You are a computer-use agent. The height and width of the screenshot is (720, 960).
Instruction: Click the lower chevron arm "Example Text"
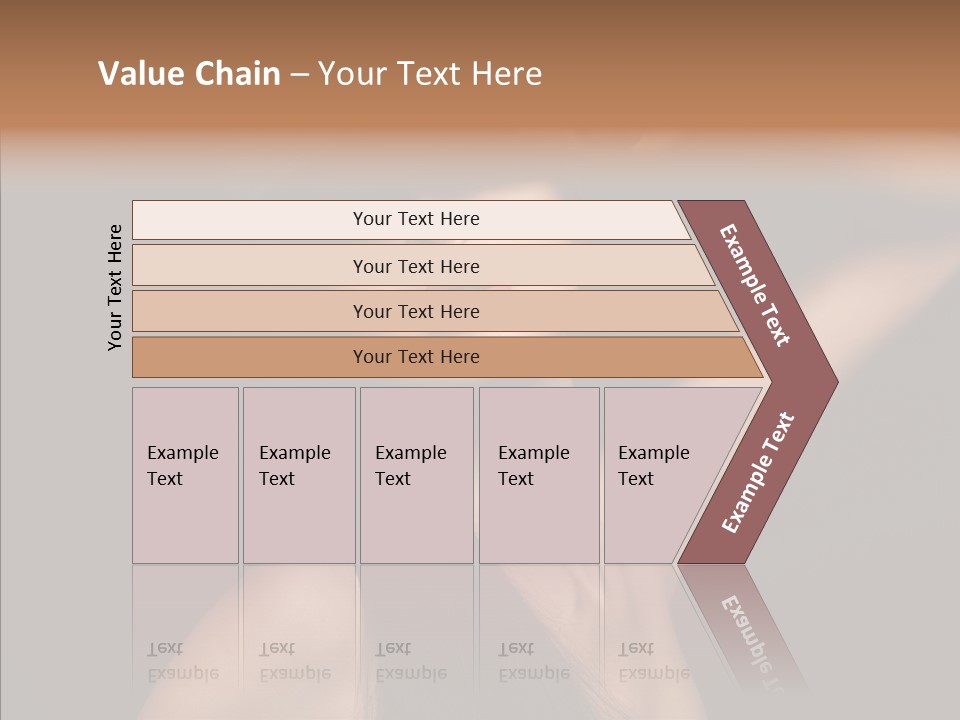(756, 472)
